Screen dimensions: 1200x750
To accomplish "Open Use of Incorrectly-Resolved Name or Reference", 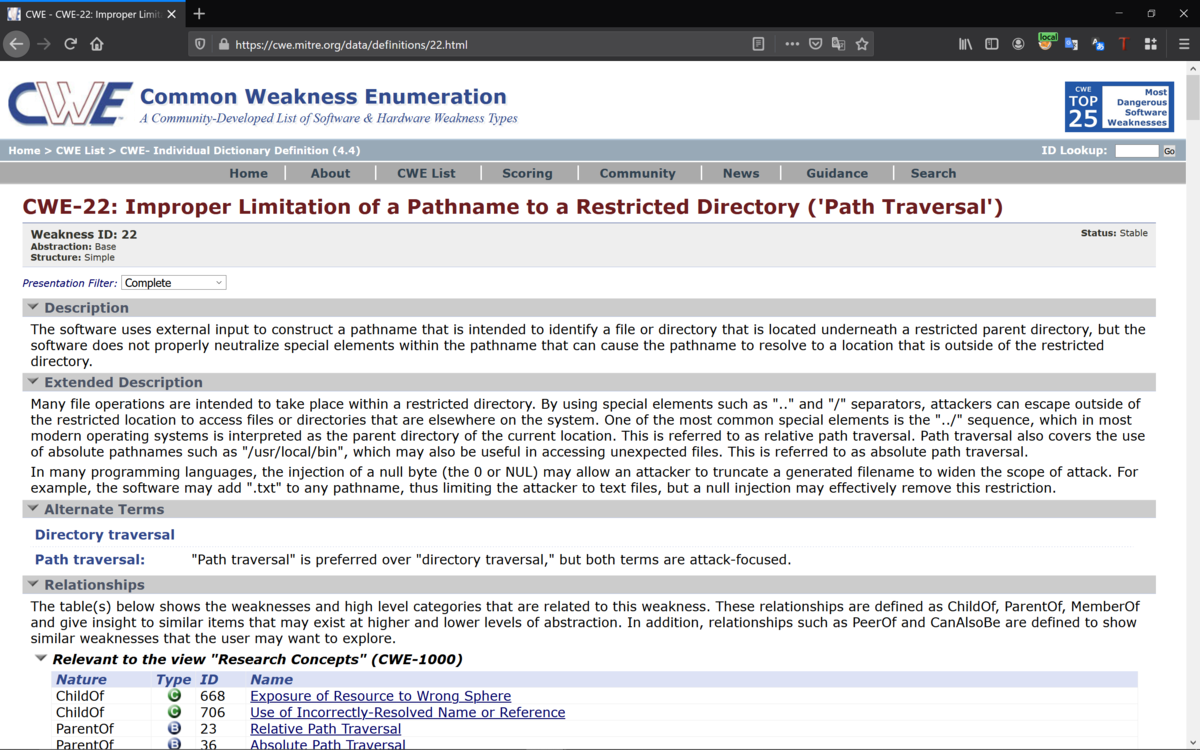I will [407, 712].
